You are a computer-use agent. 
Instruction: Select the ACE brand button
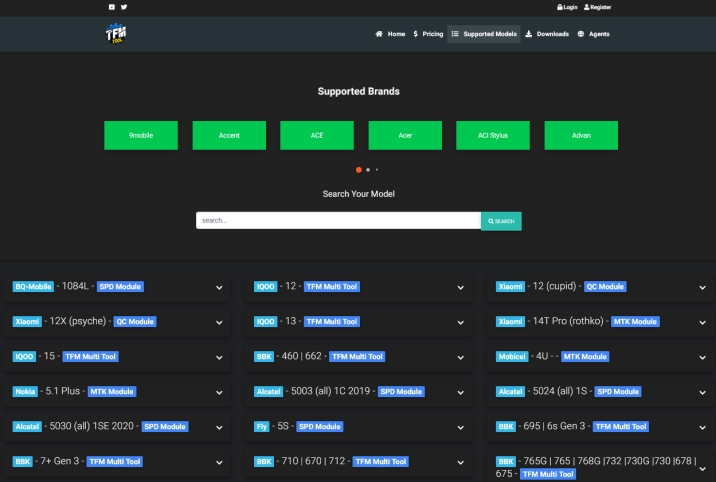317,135
